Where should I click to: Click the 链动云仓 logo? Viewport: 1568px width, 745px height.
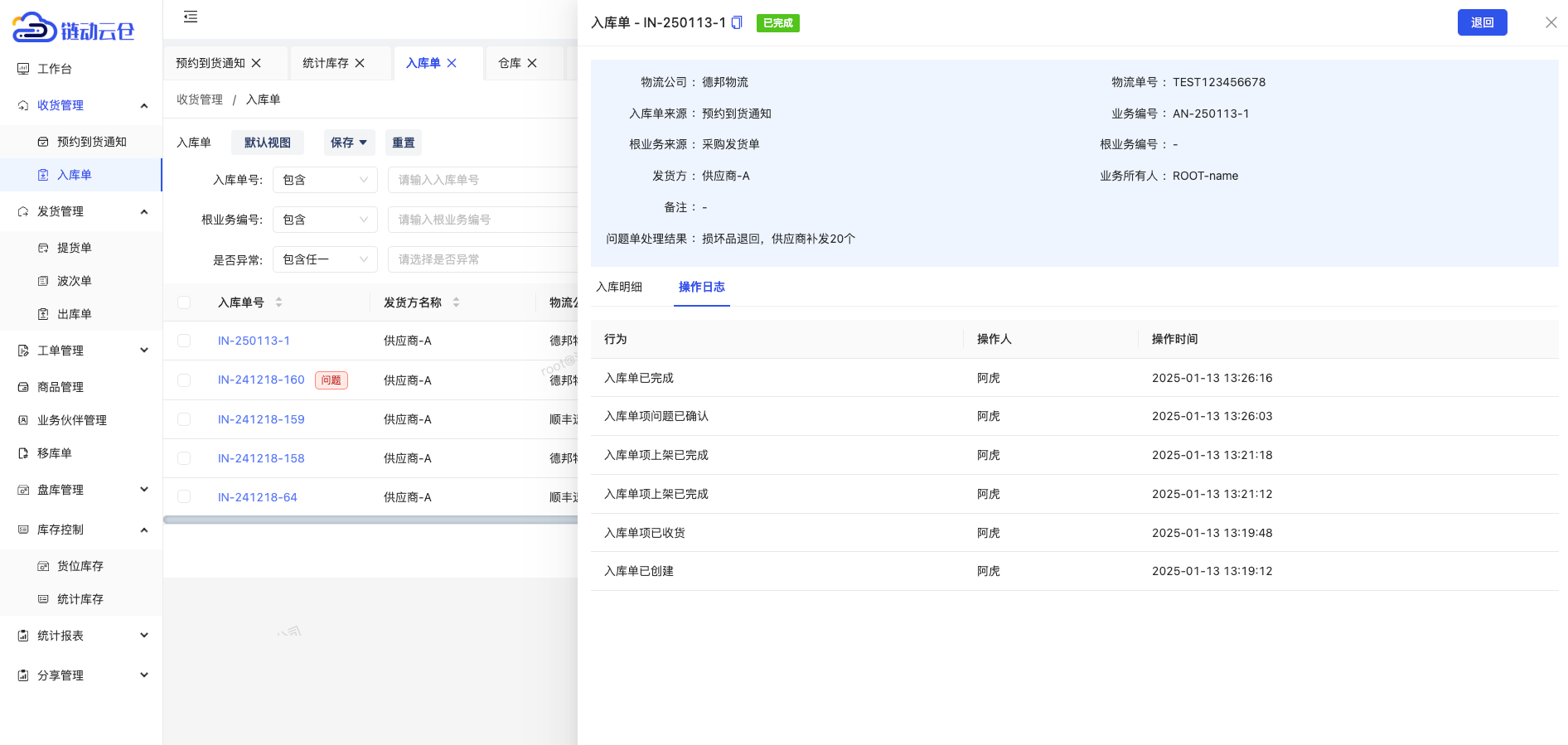[x=74, y=29]
